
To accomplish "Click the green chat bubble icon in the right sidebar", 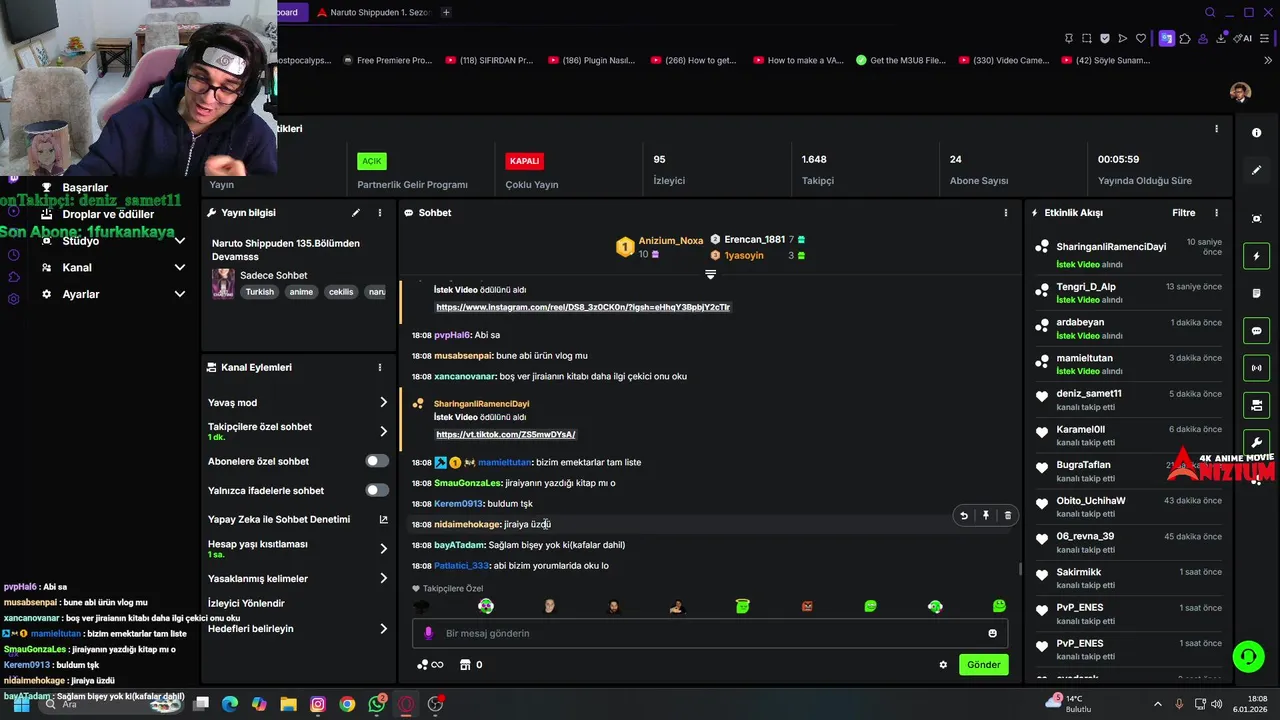I will [x=1256, y=331].
